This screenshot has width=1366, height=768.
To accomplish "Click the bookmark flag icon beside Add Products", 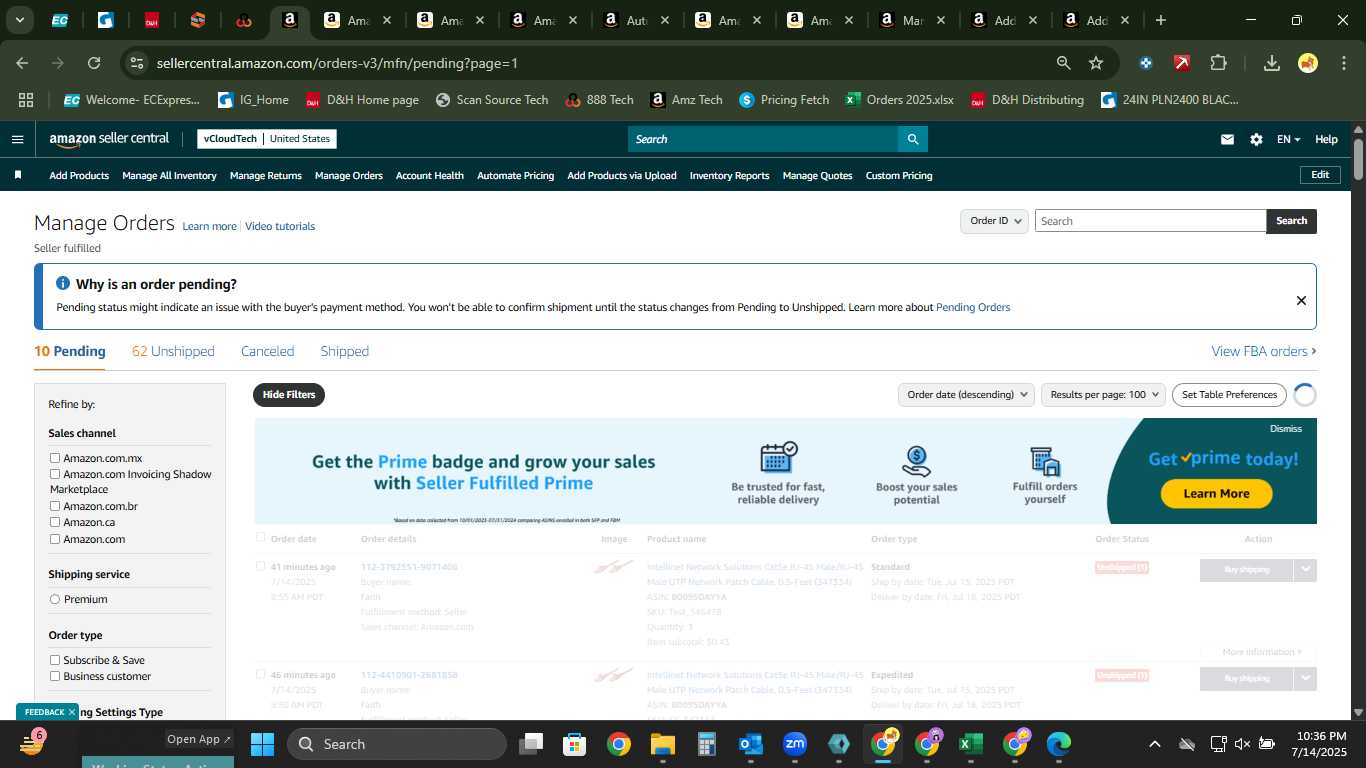I will click(x=18, y=175).
